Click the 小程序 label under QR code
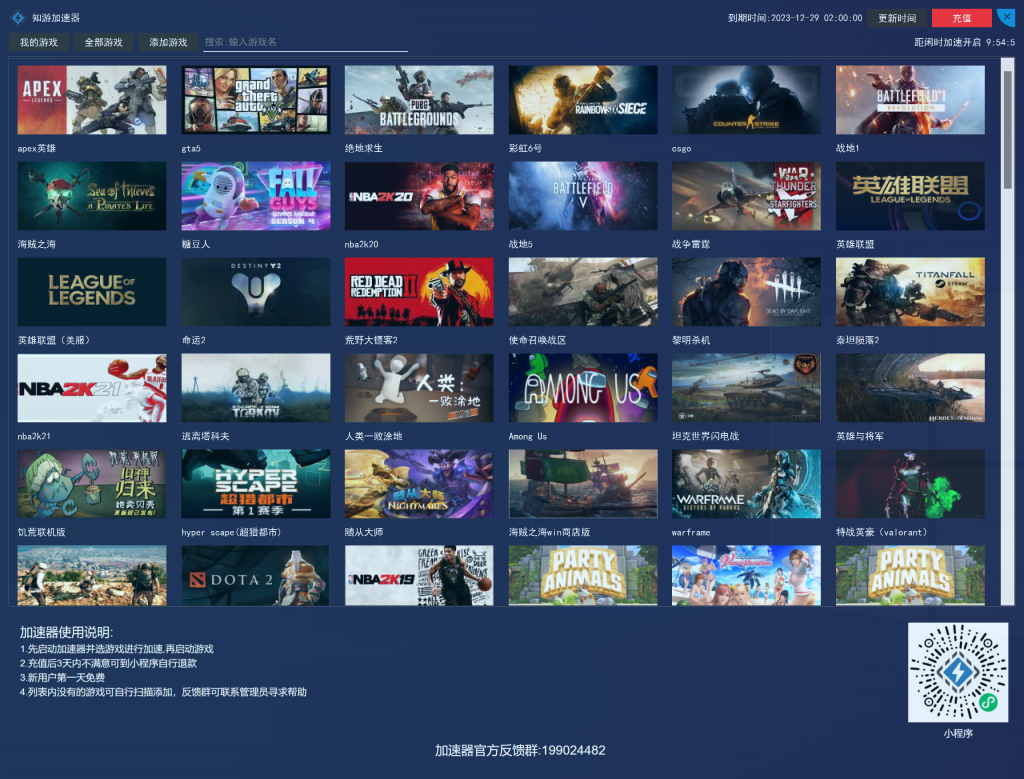Viewport: 1024px width, 779px height. 958,733
